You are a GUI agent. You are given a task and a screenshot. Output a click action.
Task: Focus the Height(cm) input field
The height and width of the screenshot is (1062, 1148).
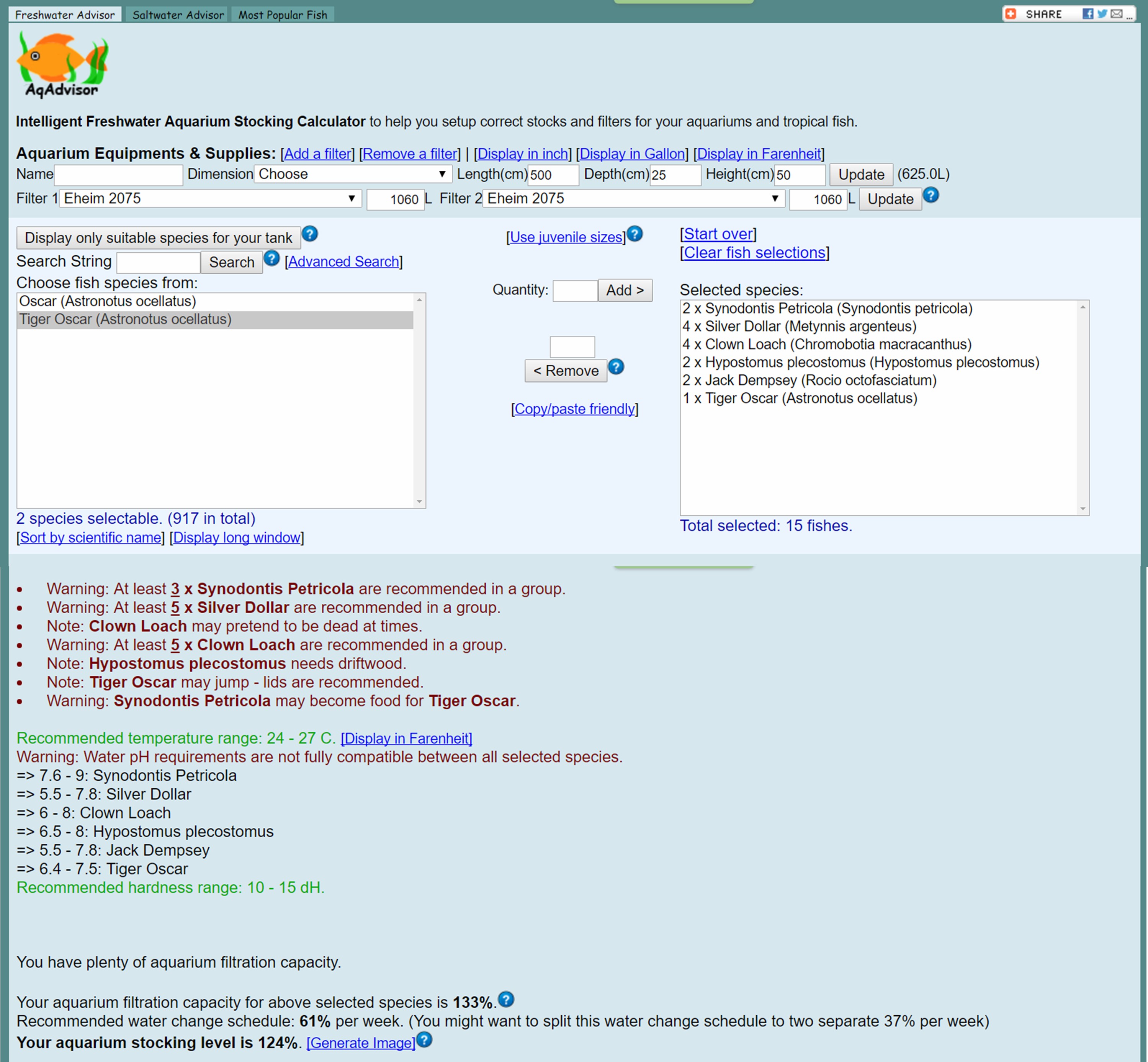(x=800, y=175)
